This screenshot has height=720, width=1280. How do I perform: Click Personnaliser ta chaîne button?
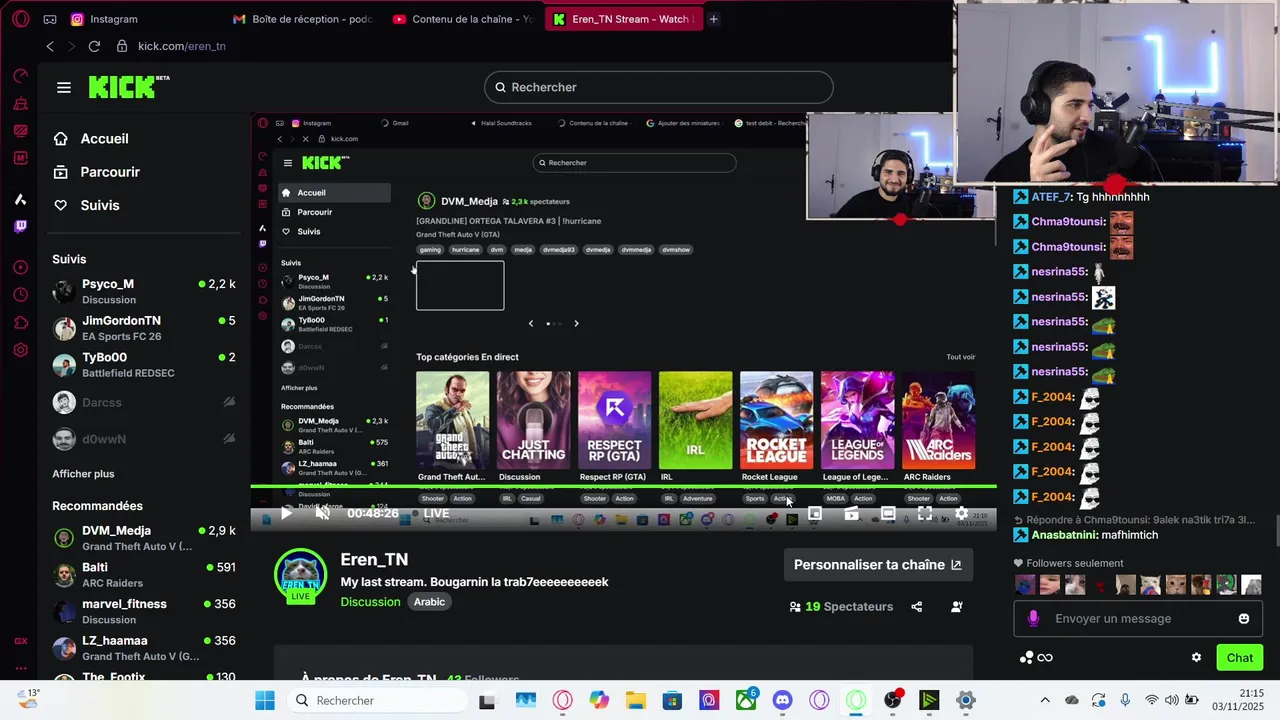click(x=878, y=565)
